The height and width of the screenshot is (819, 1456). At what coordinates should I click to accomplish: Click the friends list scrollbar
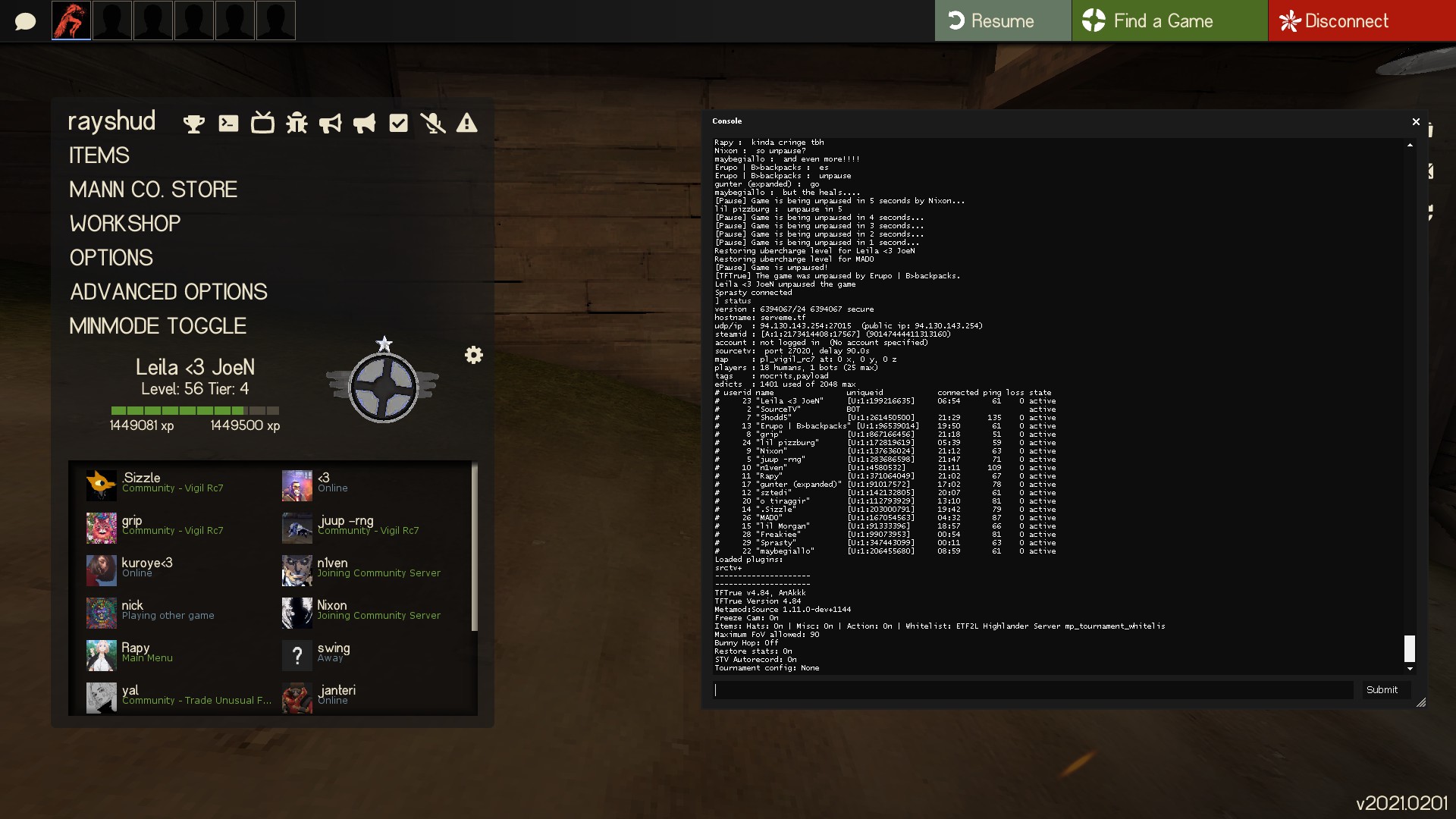click(475, 547)
